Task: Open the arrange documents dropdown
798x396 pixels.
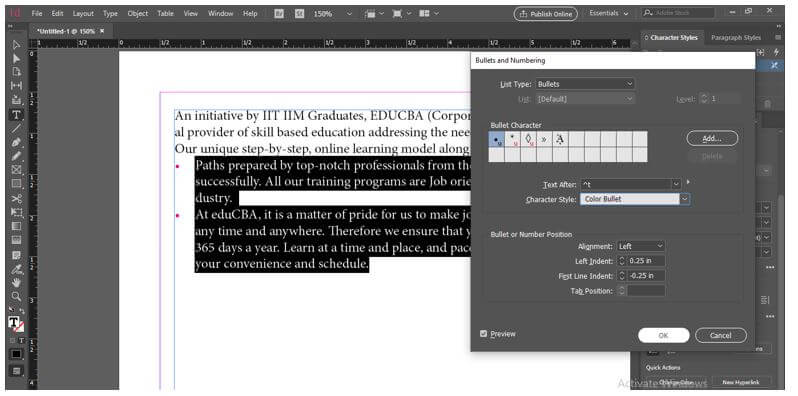Action: pos(429,14)
